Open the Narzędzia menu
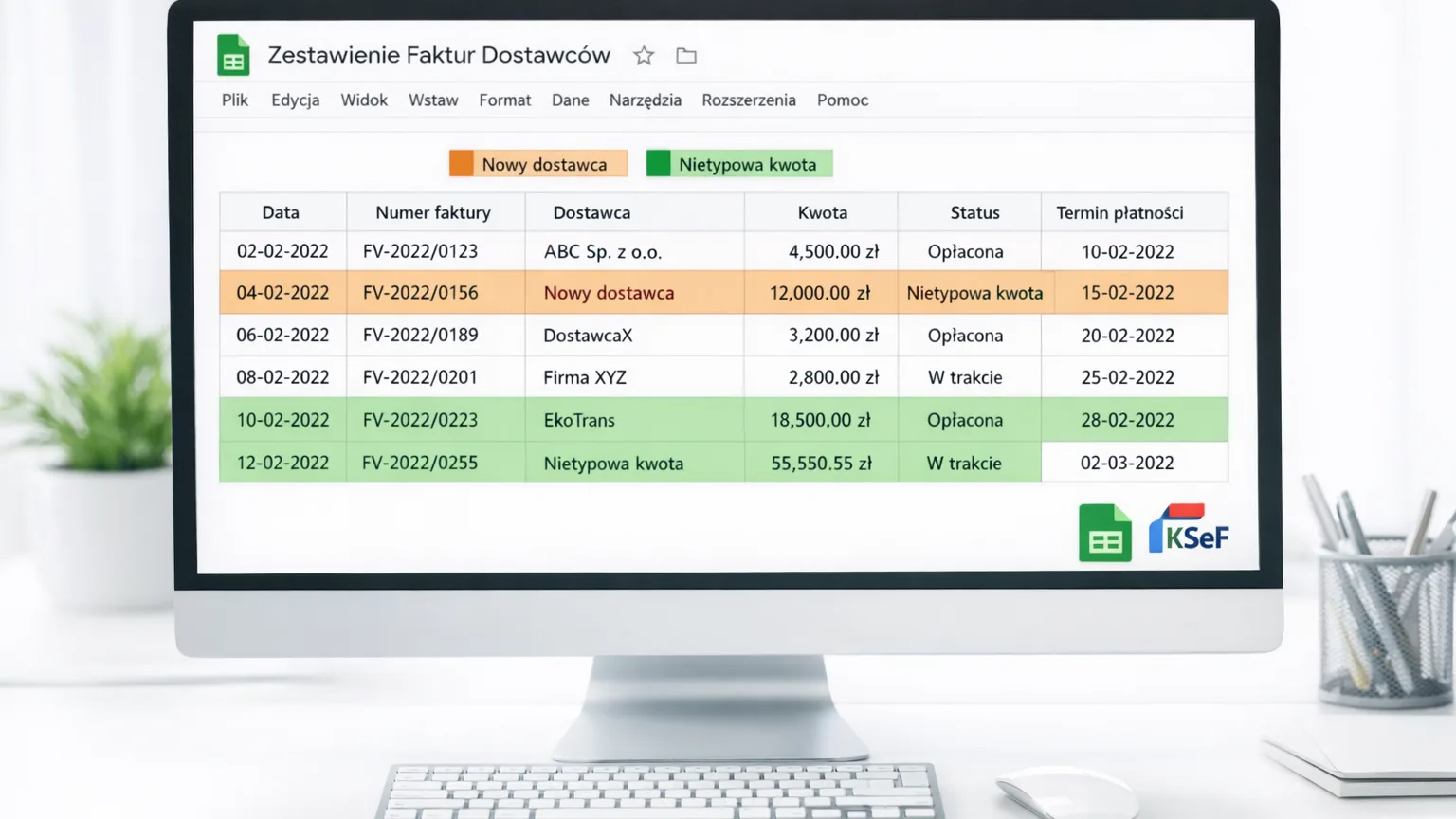The image size is (1456, 819). (x=646, y=100)
